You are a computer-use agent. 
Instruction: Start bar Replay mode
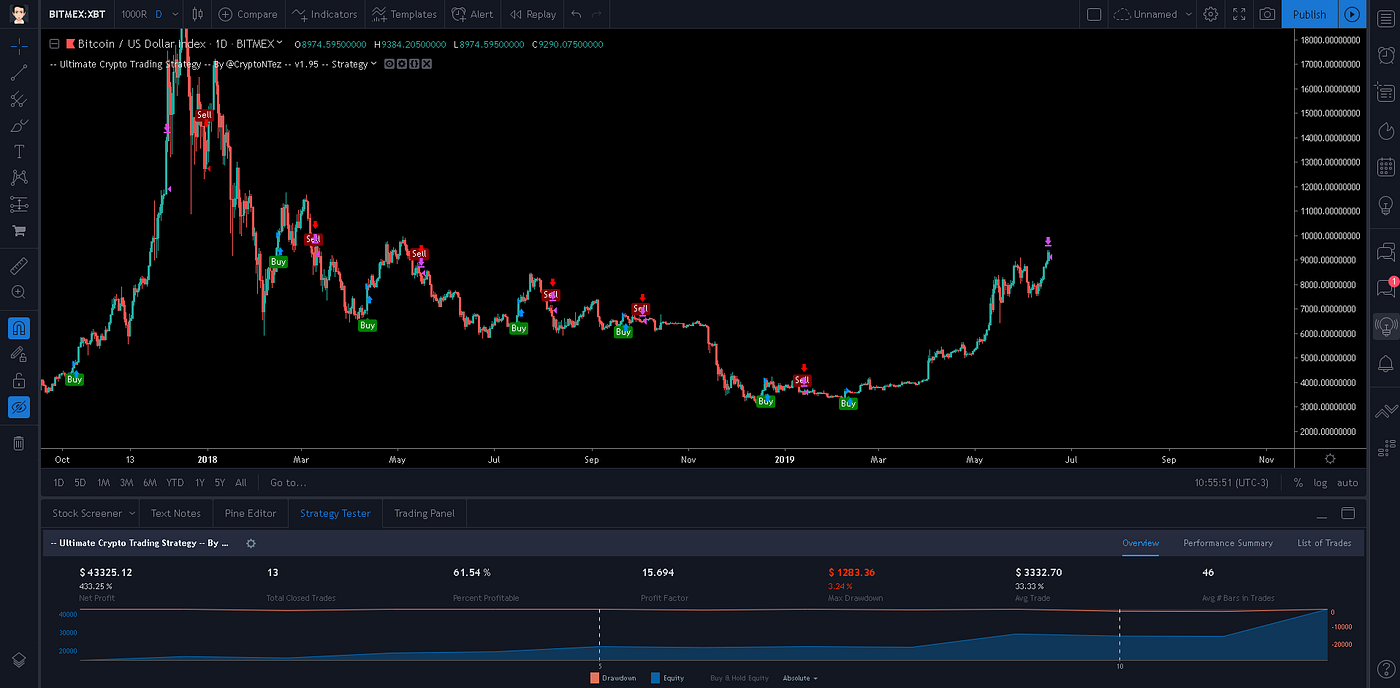(x=532, y=14)
